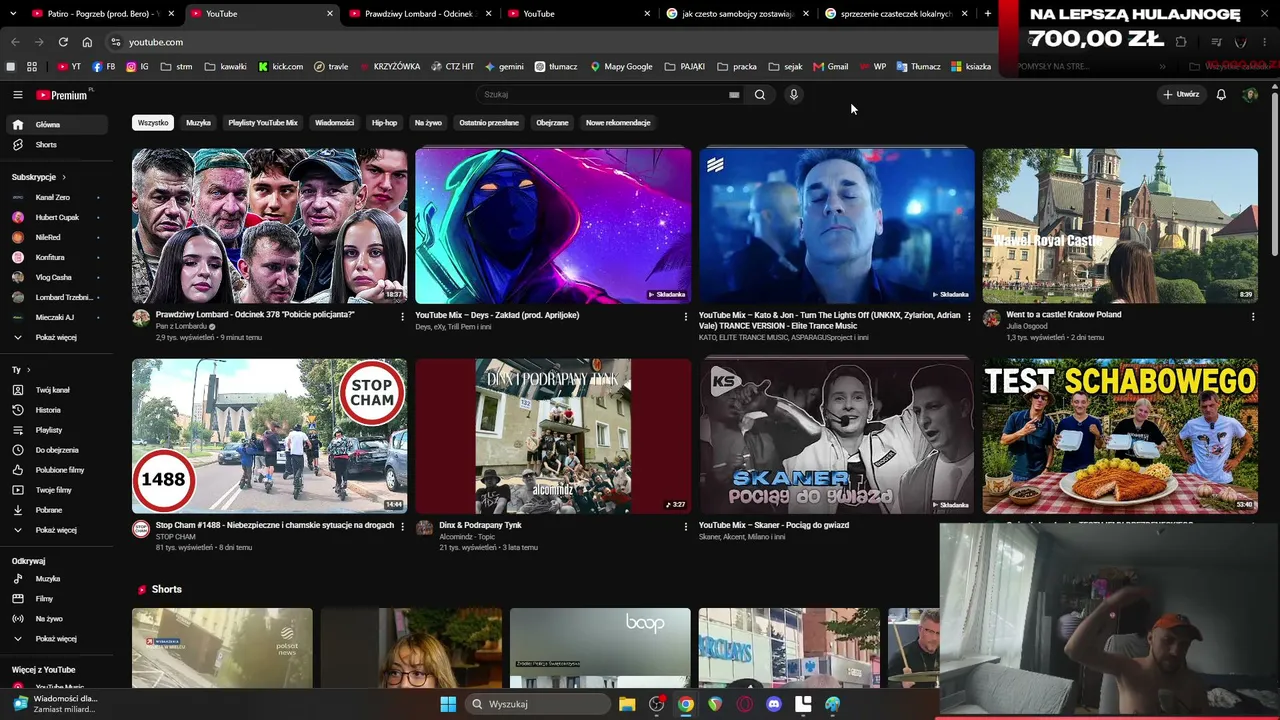Open the YouTube hamburger guide menu
This screenshot has height=720, width=1280.
(x=17, y=95)
